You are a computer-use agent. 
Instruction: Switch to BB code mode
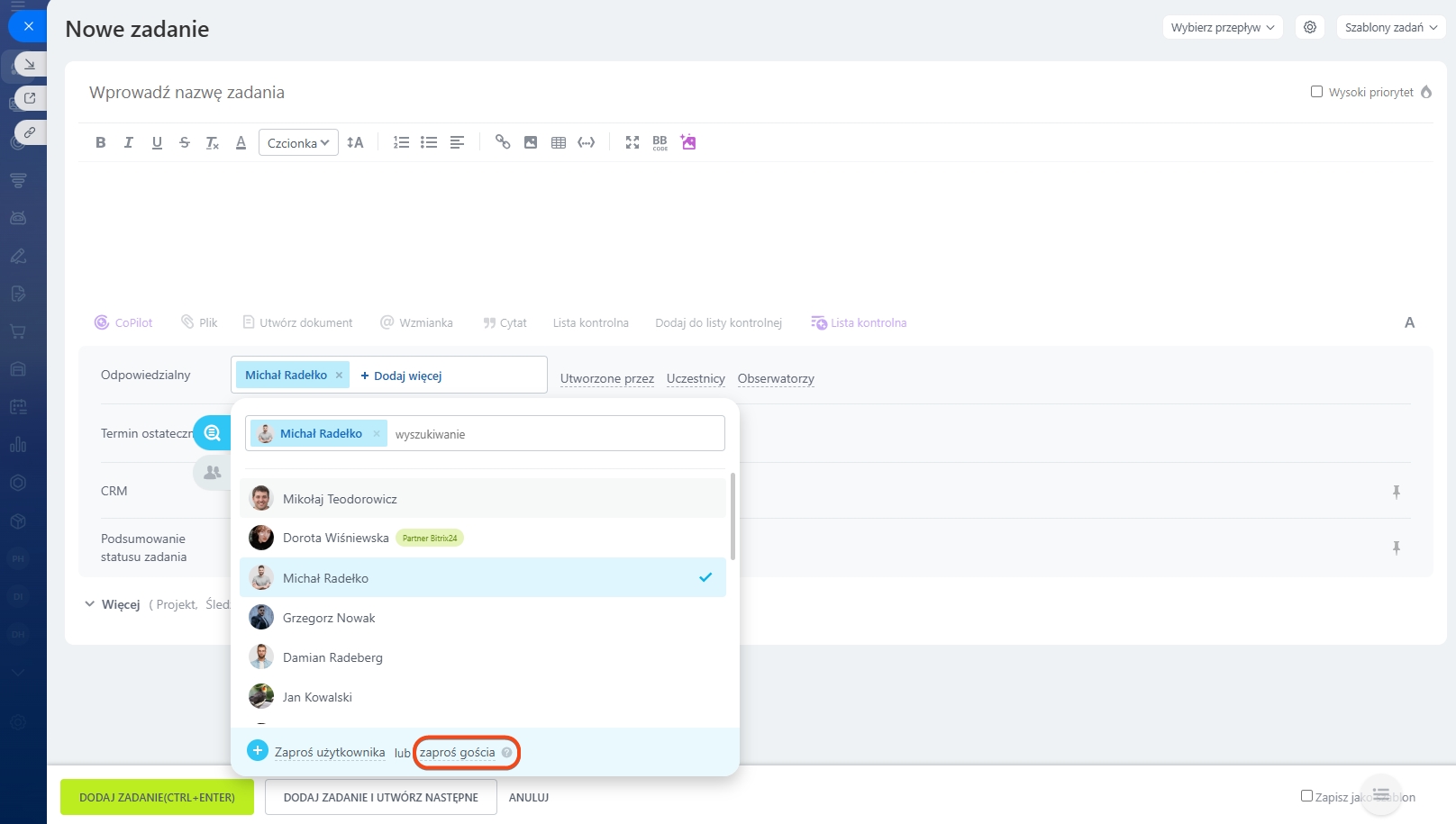pyautogui.click(x=660, y=142)
